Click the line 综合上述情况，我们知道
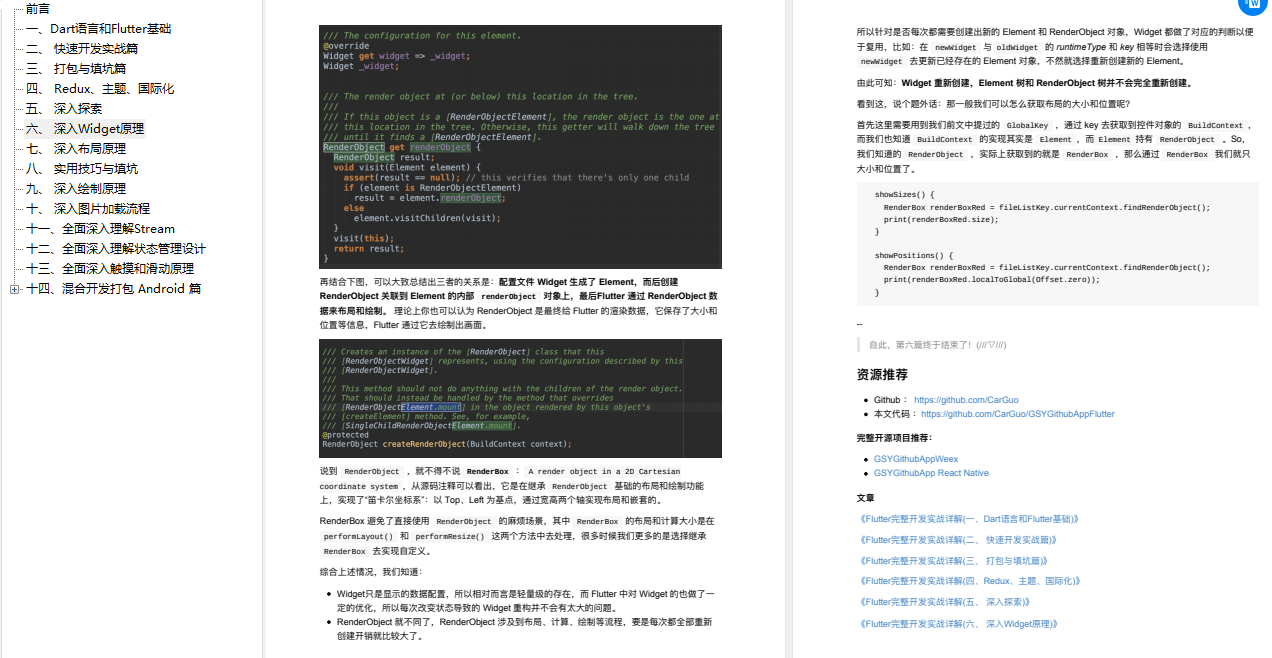 pos(371,572)
